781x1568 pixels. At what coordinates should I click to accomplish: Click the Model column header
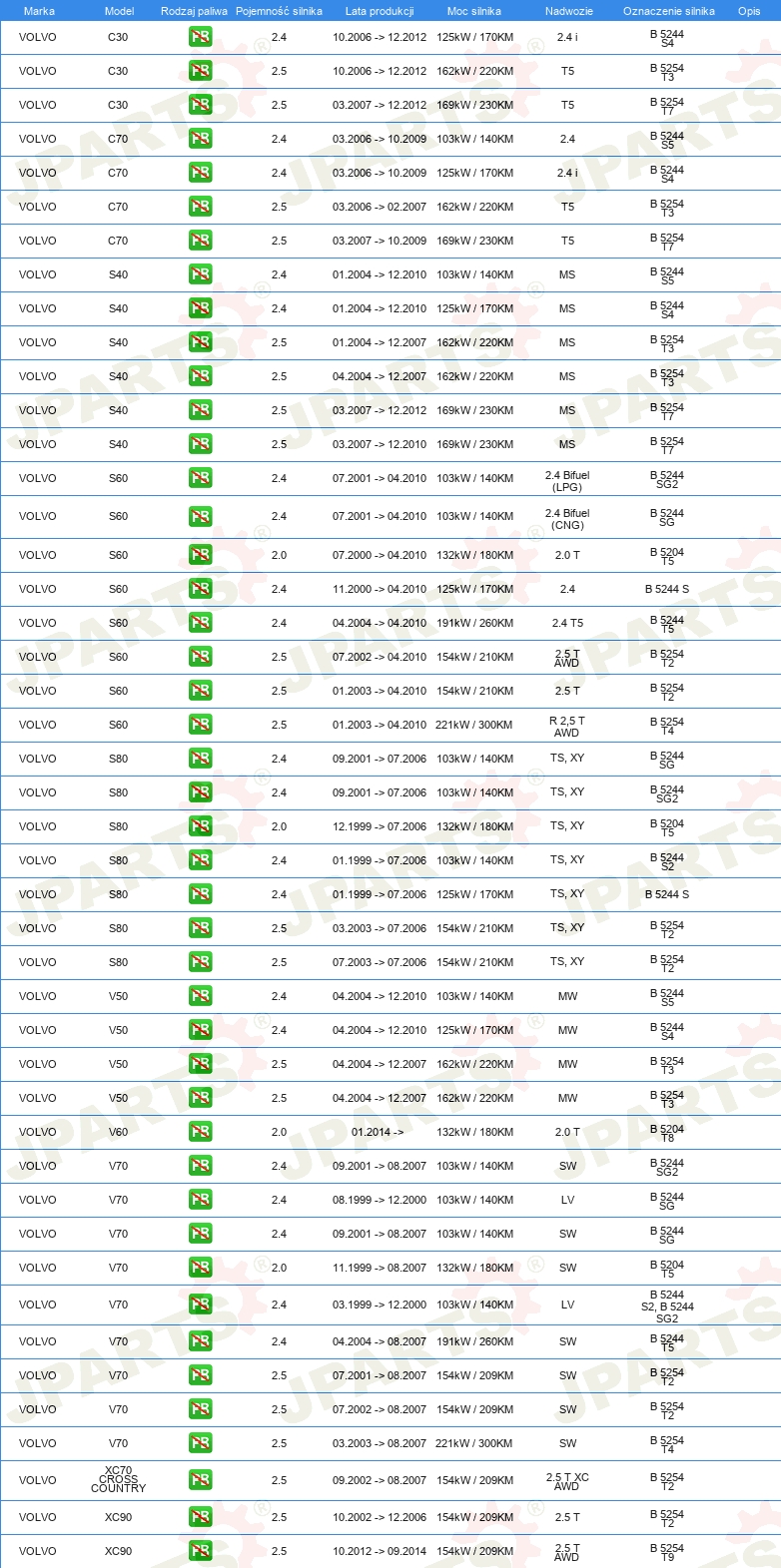coord(119,11)
